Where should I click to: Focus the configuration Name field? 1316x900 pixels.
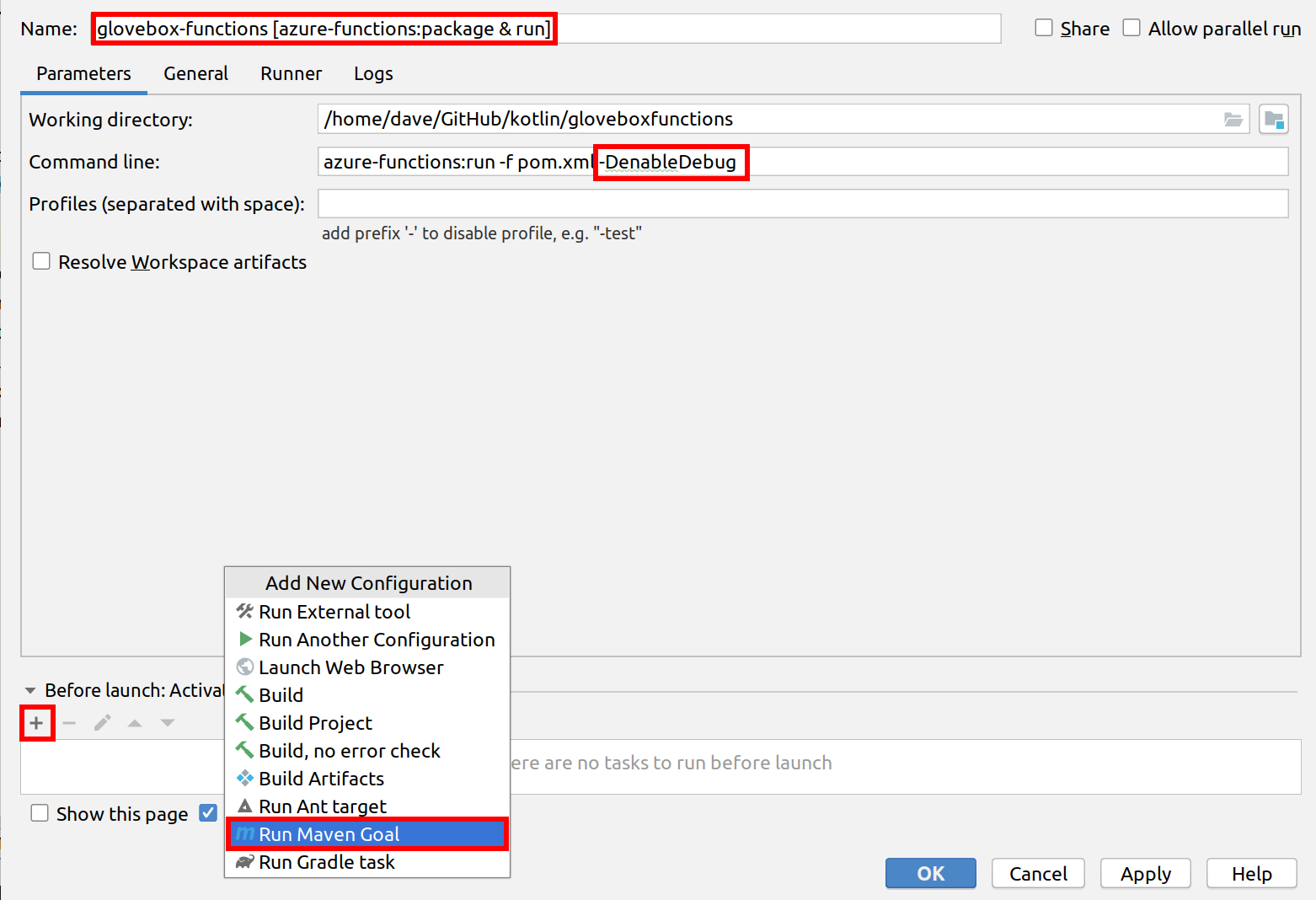[546, 29]
